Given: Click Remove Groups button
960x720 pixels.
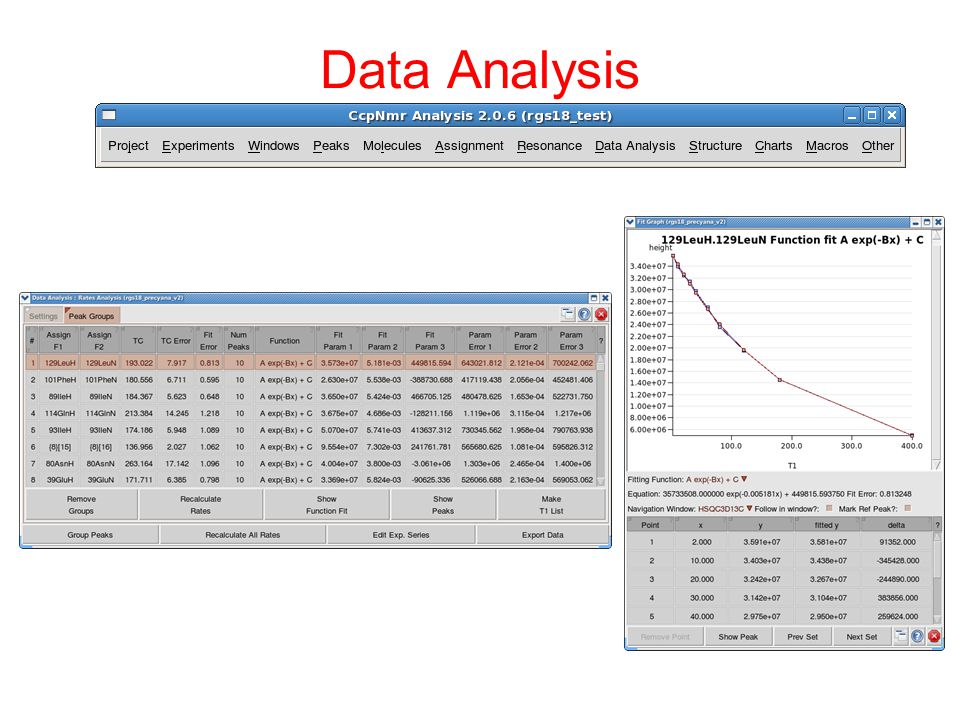Looking at the screenshot, I should tap(81, 505).
